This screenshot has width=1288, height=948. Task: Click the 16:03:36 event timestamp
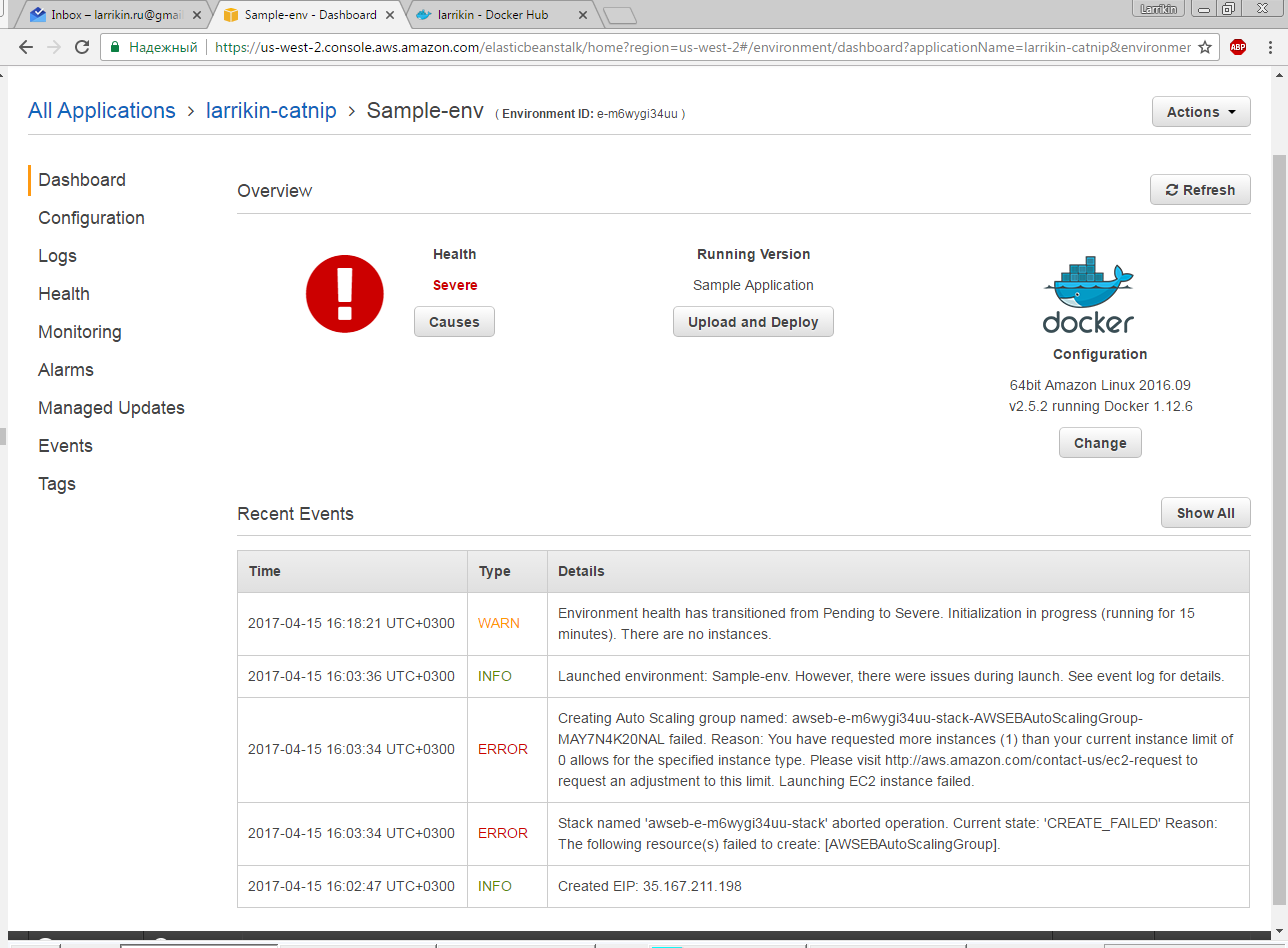click(352, 676)
